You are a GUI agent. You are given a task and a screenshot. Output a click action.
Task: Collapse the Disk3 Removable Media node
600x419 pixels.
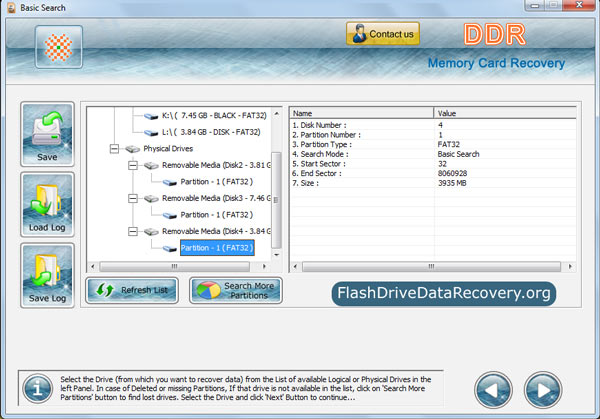(133, 198)
